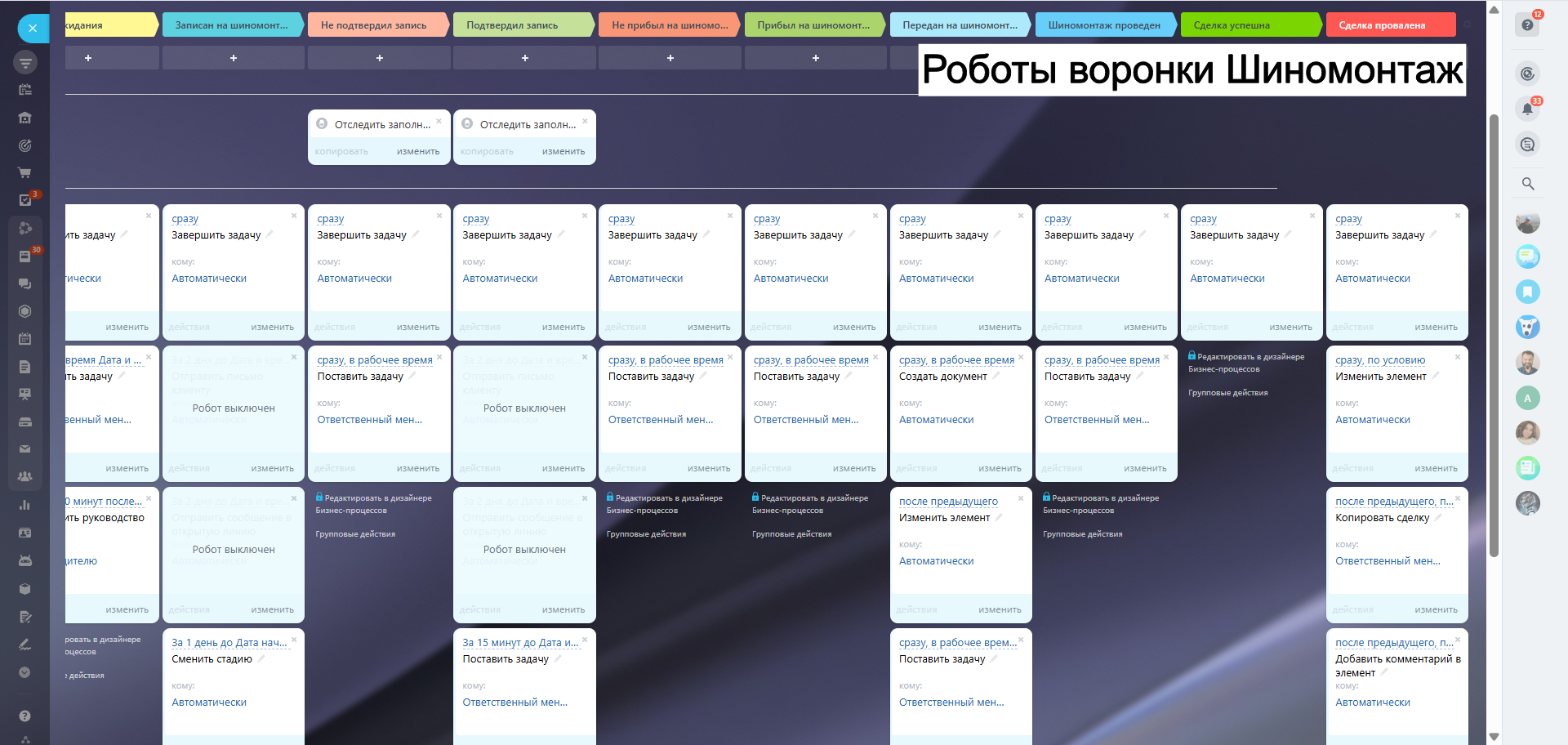Open the workgroups people icon in the left sidebar
This screenshot has height=745, width=1568.
[25, 476]
